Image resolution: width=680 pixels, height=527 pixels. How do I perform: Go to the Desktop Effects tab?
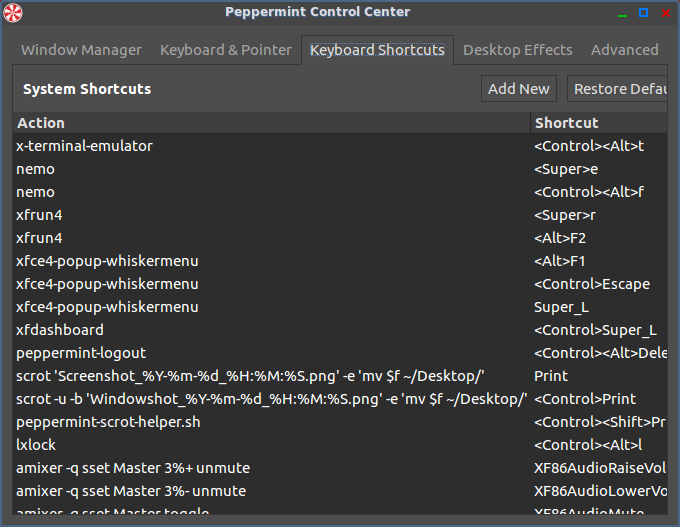518,50
